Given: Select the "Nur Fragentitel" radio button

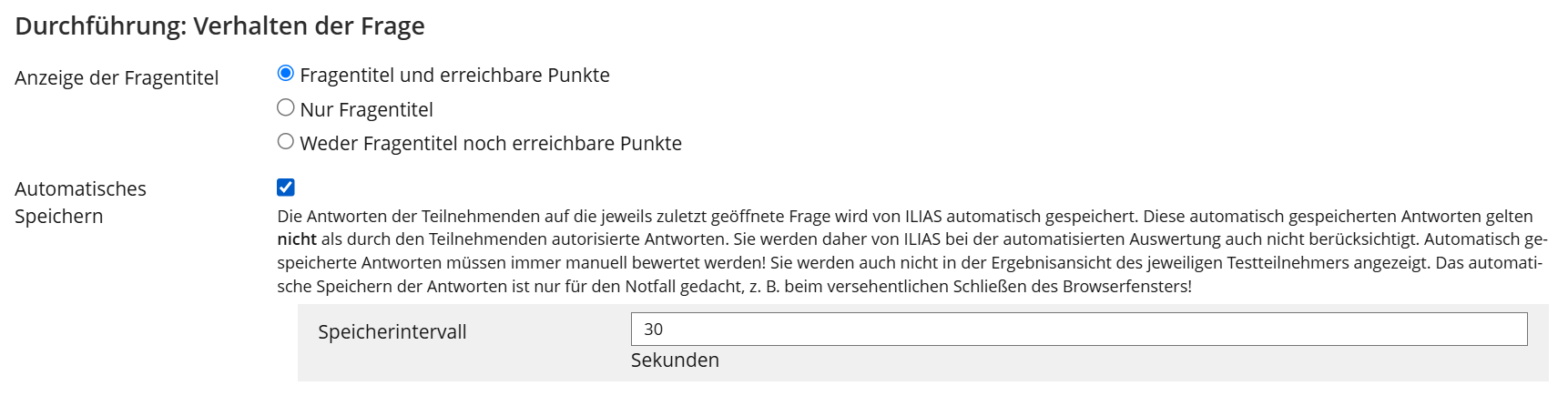Looking at the screenshot, I should 286,107.
